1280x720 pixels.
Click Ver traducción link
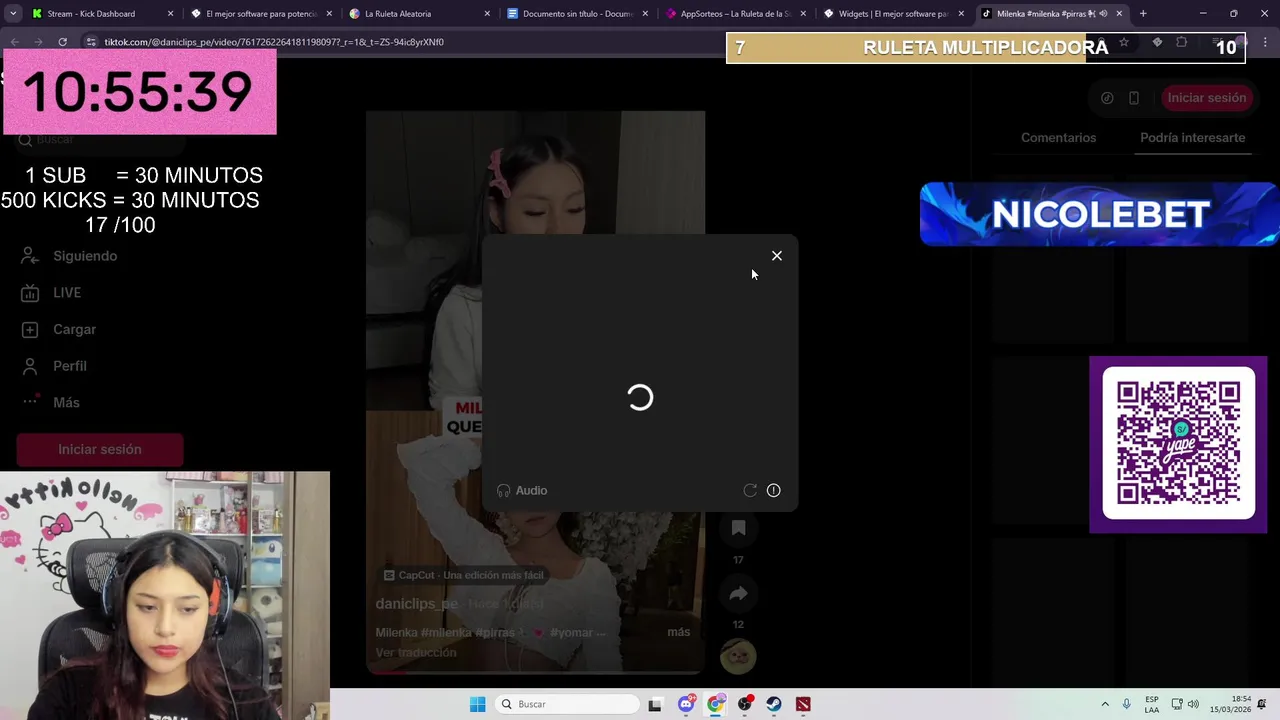coord(416,652)
